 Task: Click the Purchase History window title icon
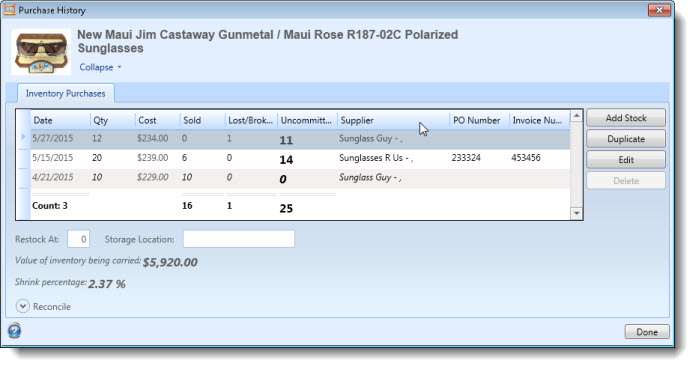pyautogui.click(x=9, y=10)
